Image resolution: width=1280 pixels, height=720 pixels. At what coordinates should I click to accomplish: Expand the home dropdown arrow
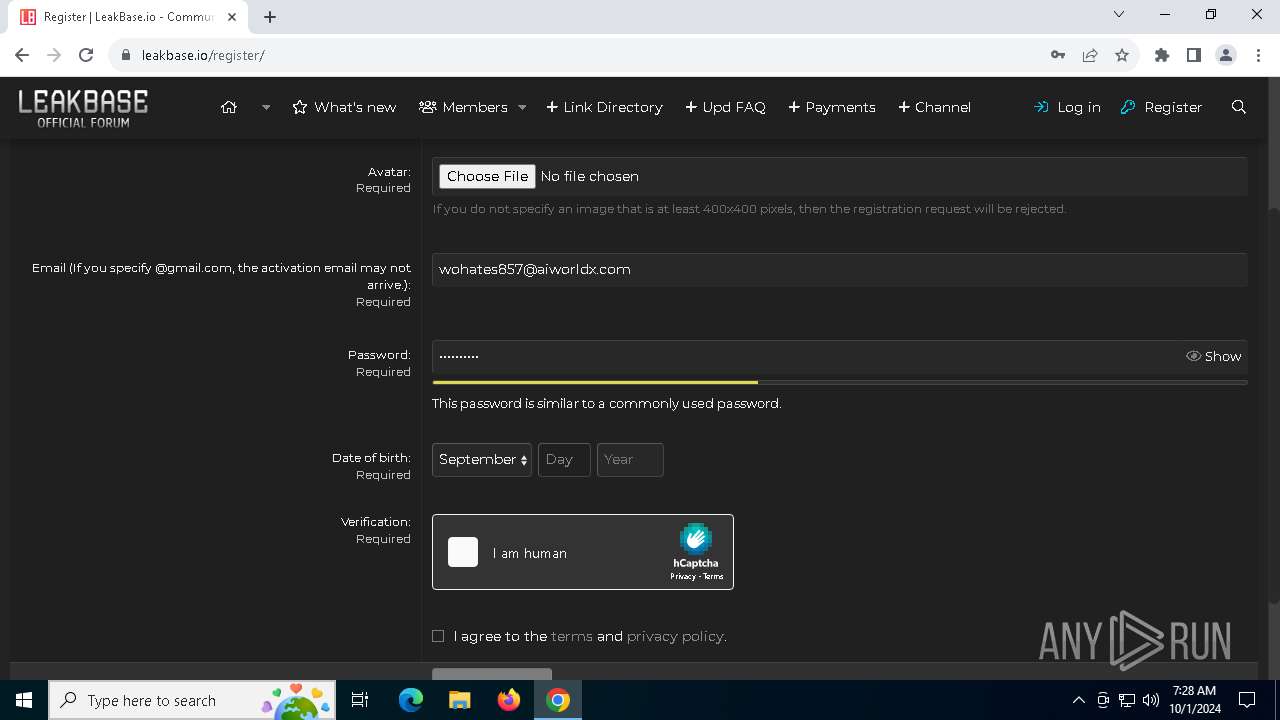coord(266,107)
